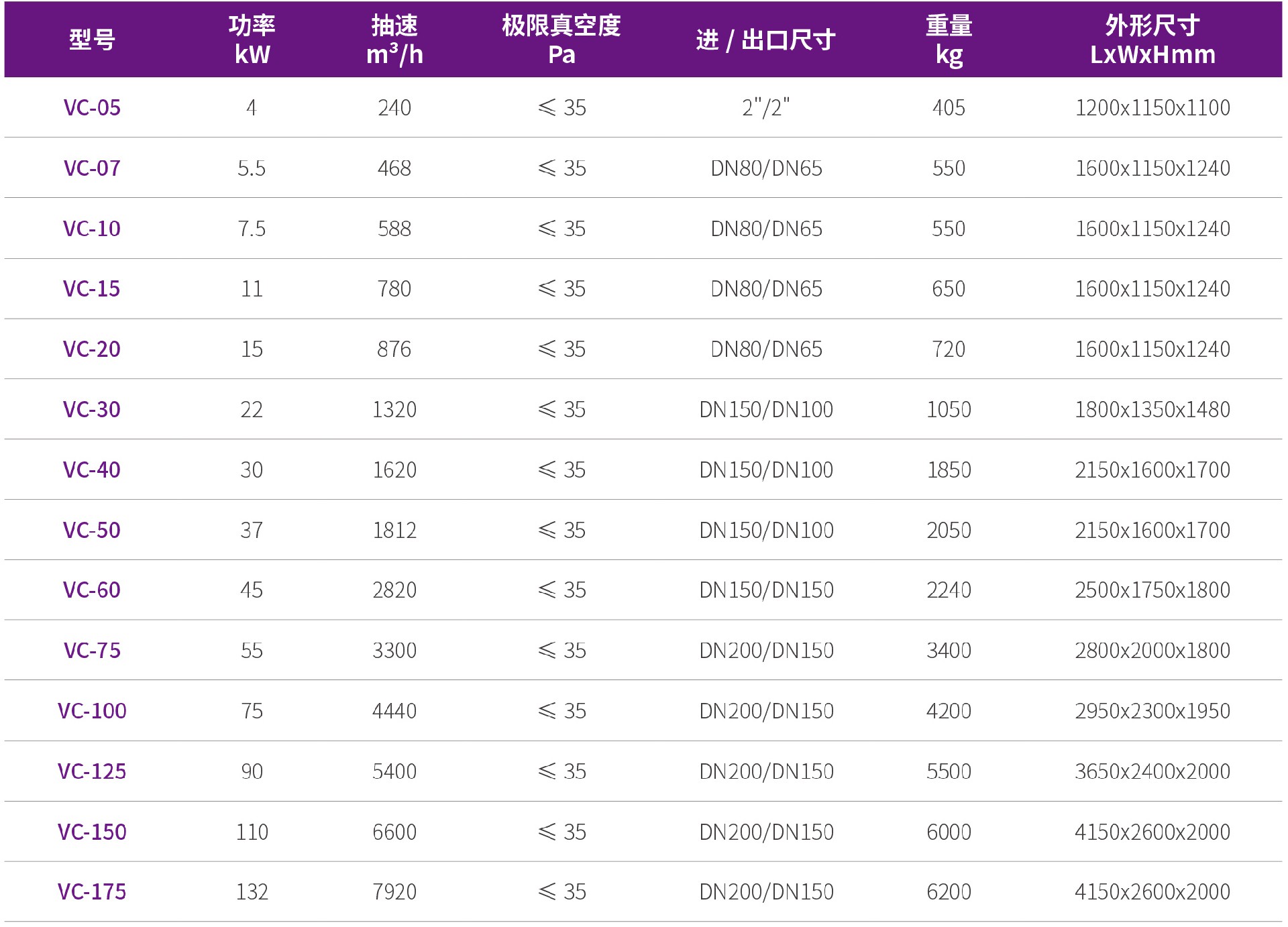1288x927 pixels.
Task: Click the VC-125 power value 90
Action: tap(252, 771)
